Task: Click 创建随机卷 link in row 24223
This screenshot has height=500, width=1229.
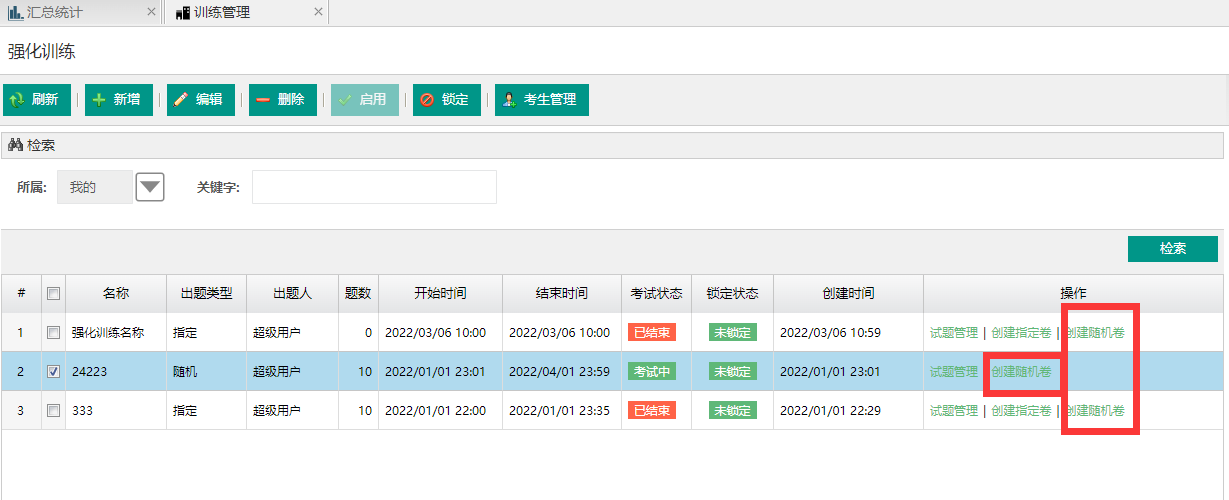Action: pyautogui.click(x=1021, y=372)
